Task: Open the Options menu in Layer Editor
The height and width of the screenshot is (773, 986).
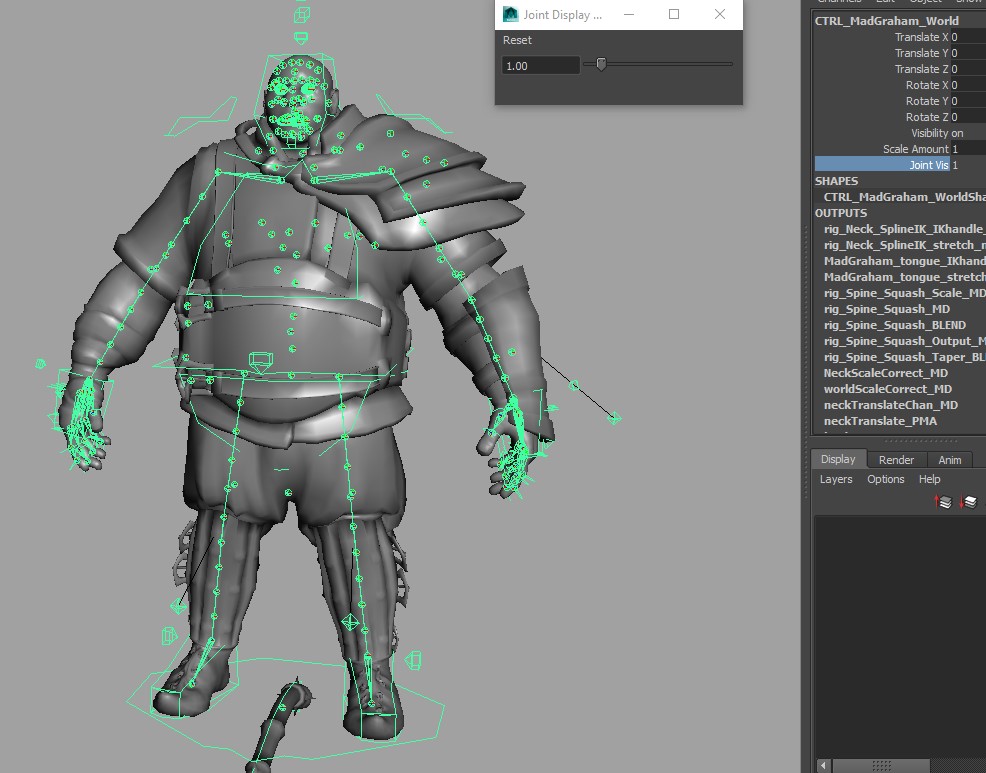Action: pyautogui.click(x=885, y=479)
